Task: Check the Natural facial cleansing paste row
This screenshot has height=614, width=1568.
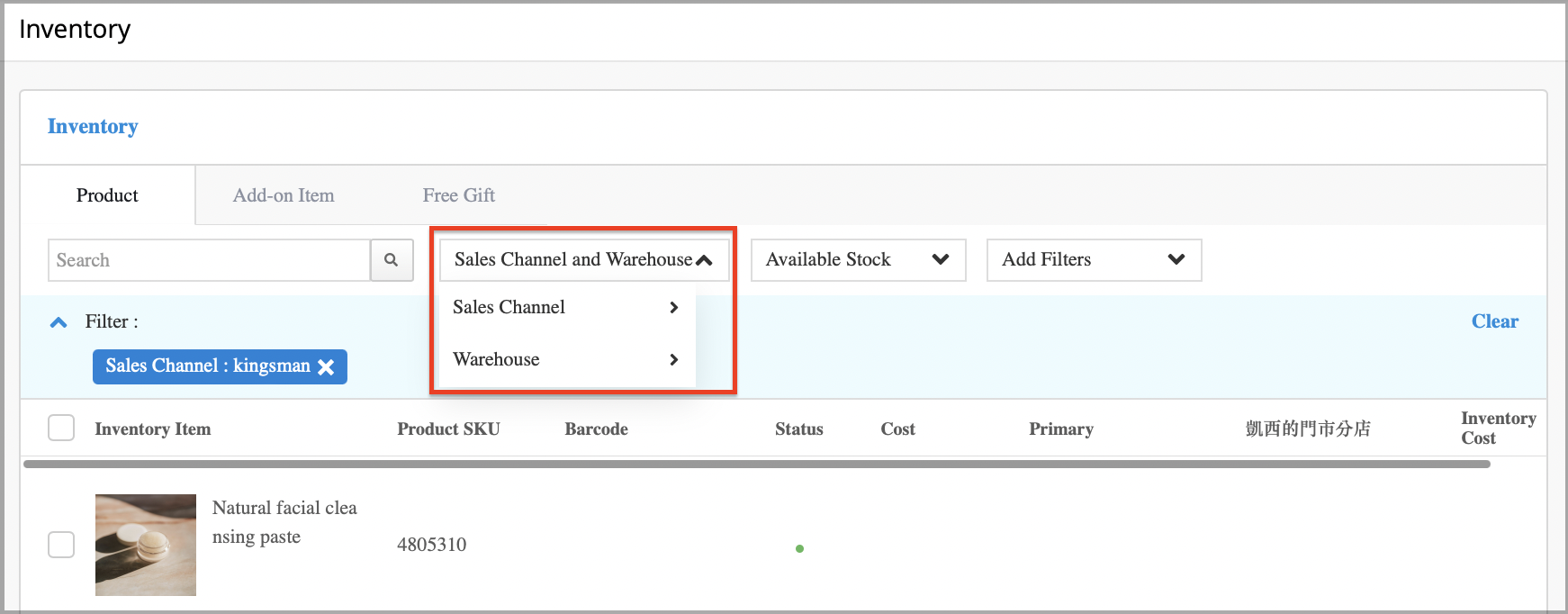Action: click(x=61, y=544)
